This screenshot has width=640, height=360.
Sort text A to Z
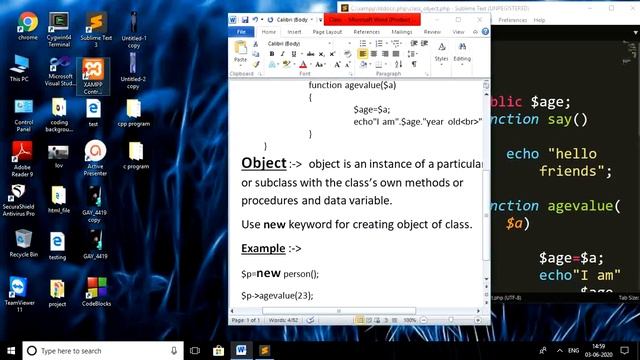point(399,64)
